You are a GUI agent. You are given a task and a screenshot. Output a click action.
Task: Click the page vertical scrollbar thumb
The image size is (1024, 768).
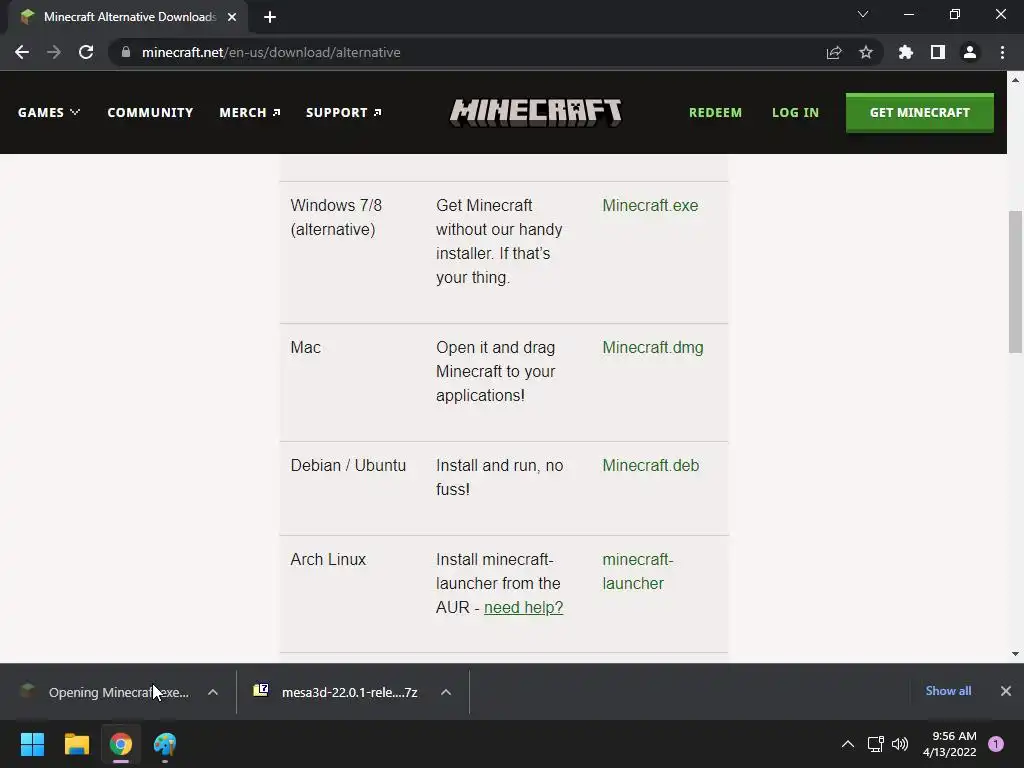(x=1015, y=281)
